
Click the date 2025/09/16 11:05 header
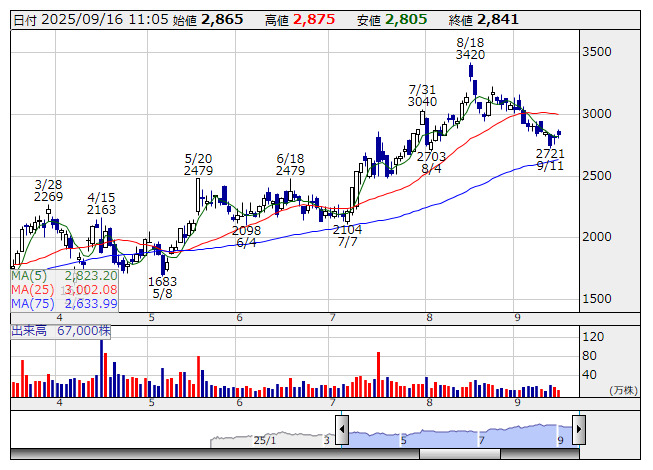(x=91, y=20)
